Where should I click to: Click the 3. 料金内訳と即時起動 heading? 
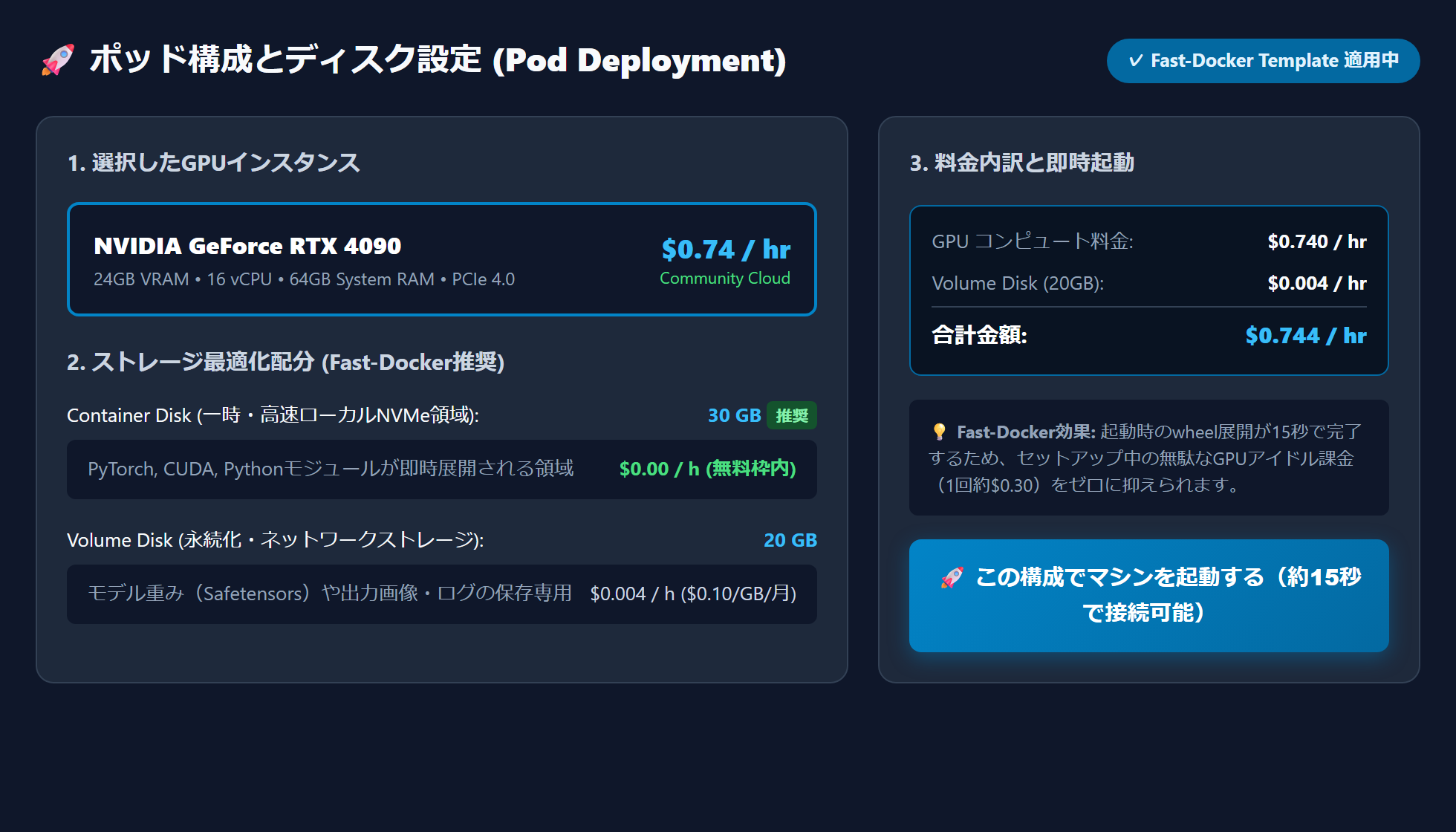point(1022,163)
